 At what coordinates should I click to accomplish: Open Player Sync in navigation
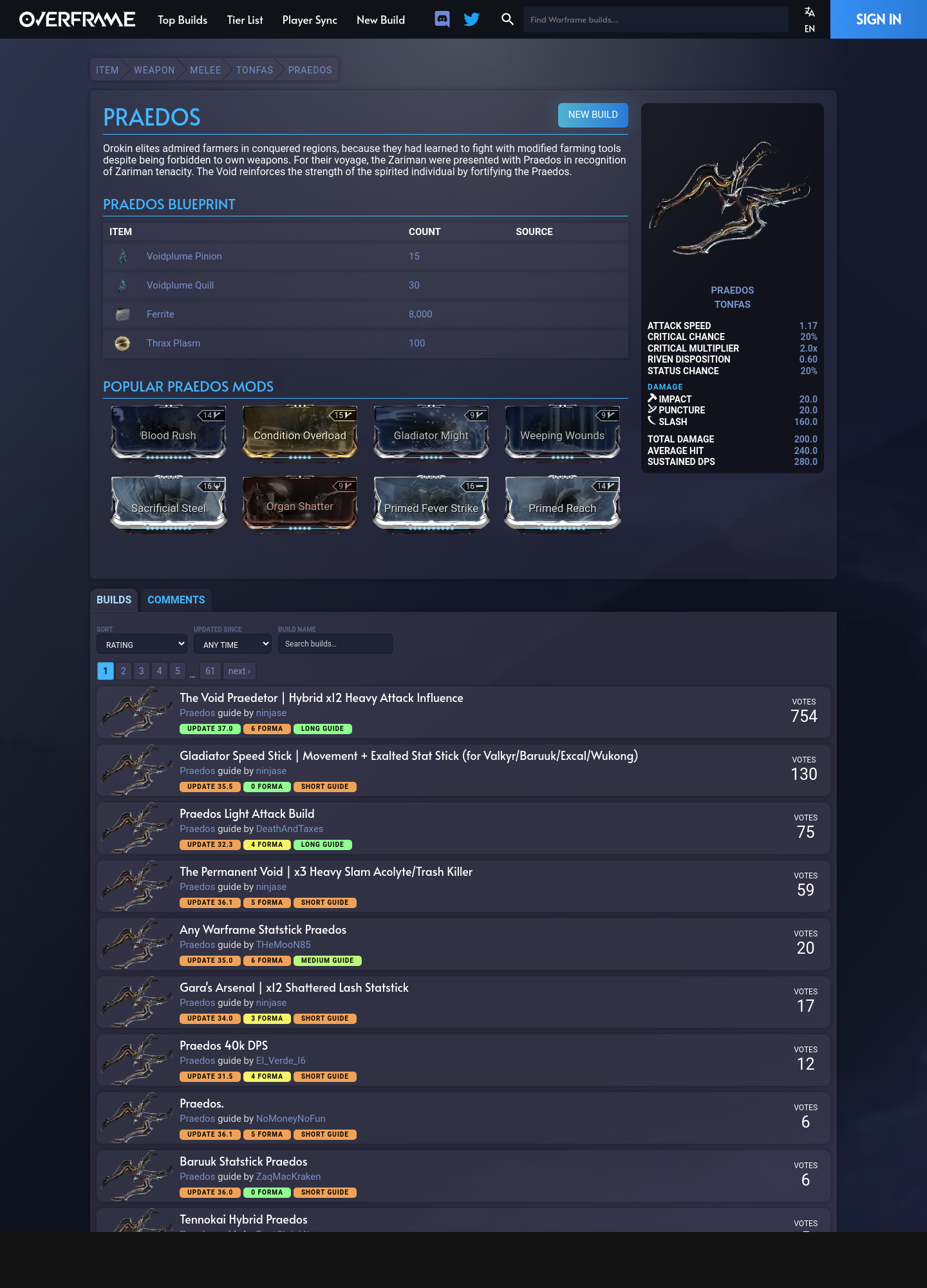pyautogui.click(x=310, y=20)
